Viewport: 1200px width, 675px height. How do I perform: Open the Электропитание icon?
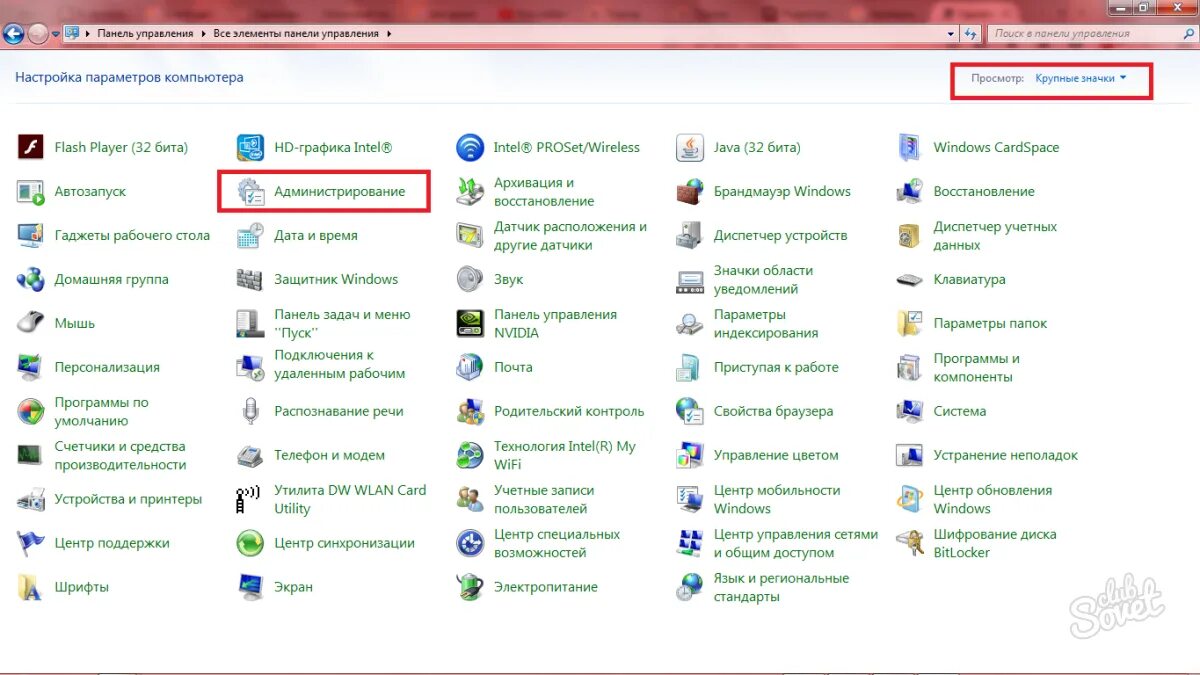click(x=470, y=587)
